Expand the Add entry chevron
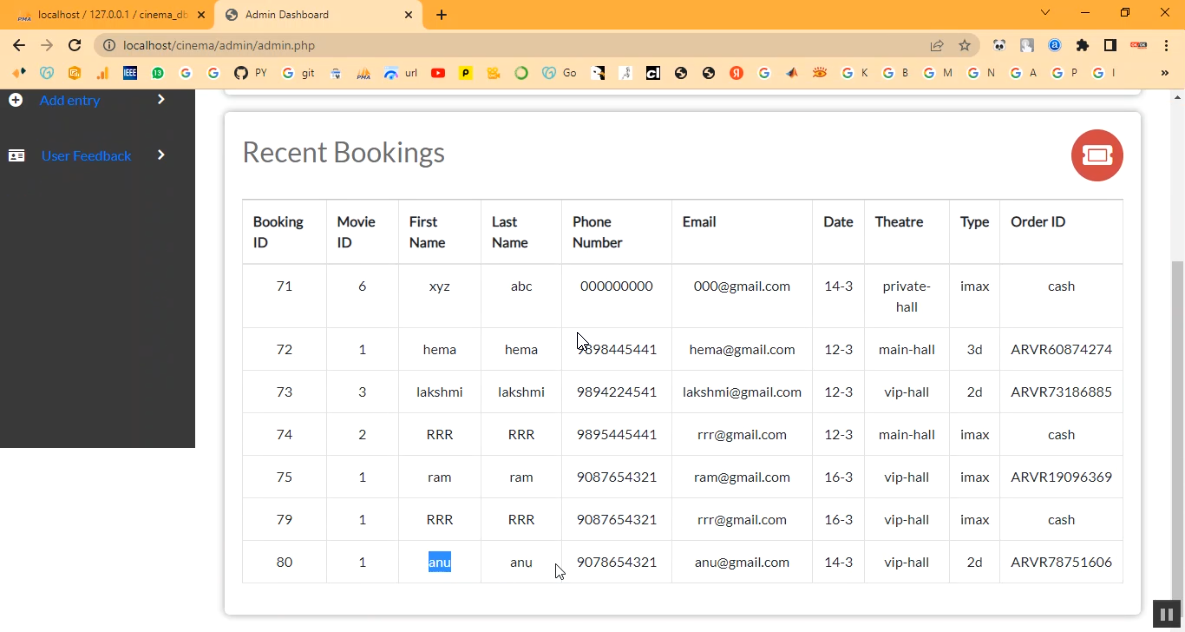The height and width of the screenshot is (632, 1185). pos(161,99)
